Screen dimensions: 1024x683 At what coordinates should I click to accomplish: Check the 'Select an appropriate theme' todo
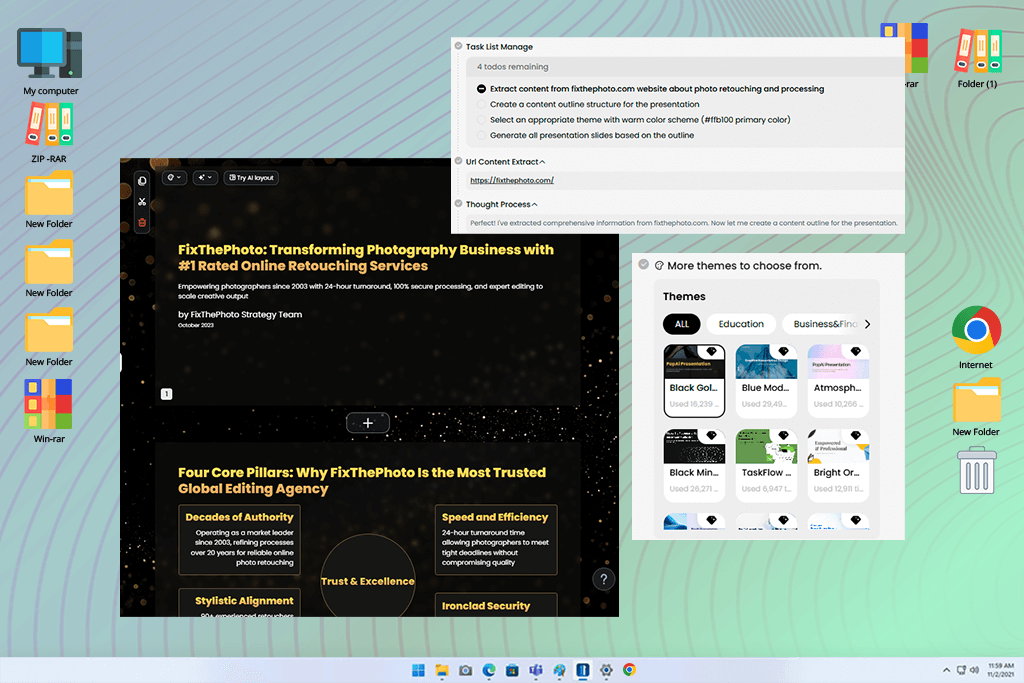481,120
